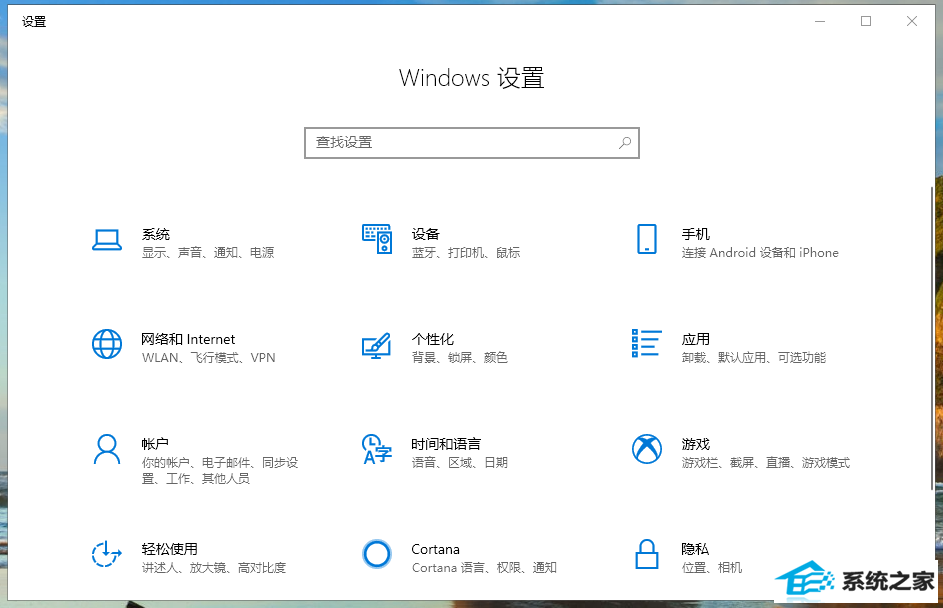Viewport: 943px width, 608px height.
Task: Click 显示、声音、通知、电源 description
Action: pyautogui.click(x=208, y=253)
